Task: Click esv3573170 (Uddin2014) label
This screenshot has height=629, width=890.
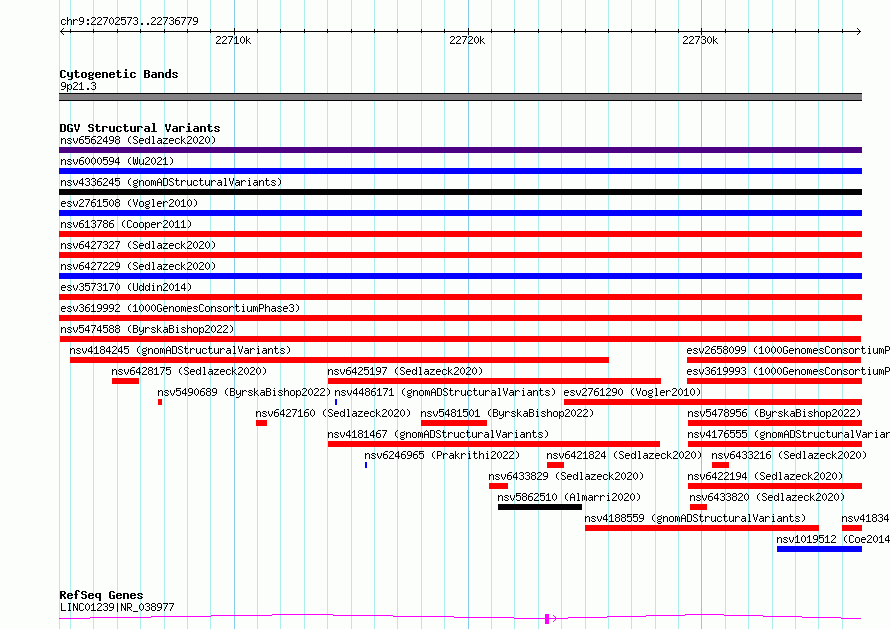Action: pyautogui.click(x=126, y=287)
